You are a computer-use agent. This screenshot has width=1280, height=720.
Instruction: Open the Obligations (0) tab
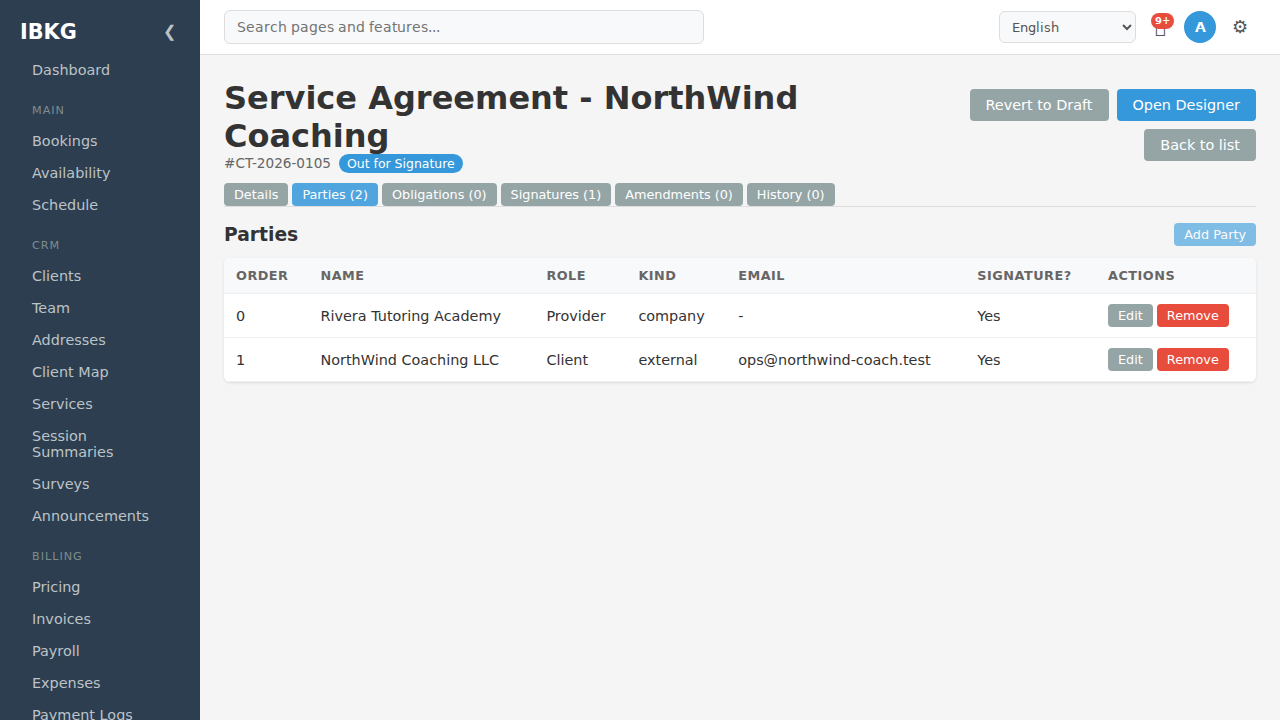tap(439, 195)
